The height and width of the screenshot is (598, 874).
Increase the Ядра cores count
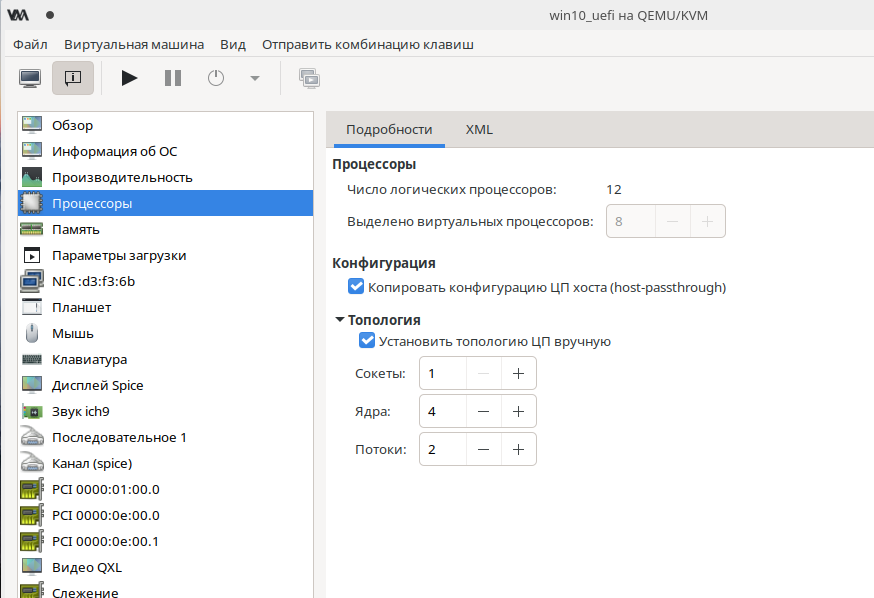pyautogui.click(x=518, y=411)
